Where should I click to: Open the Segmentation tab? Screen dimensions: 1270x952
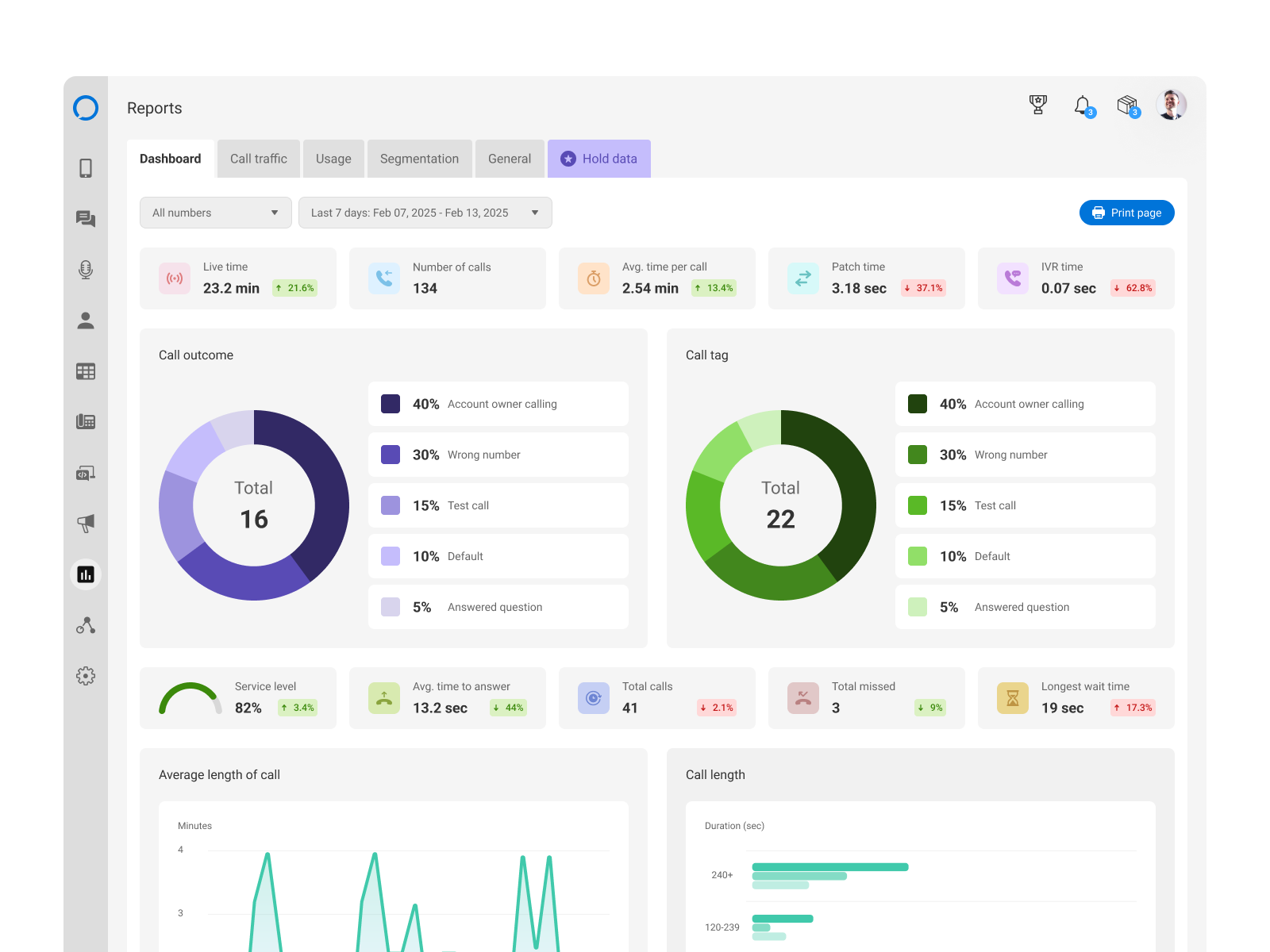tap(419, 159)
